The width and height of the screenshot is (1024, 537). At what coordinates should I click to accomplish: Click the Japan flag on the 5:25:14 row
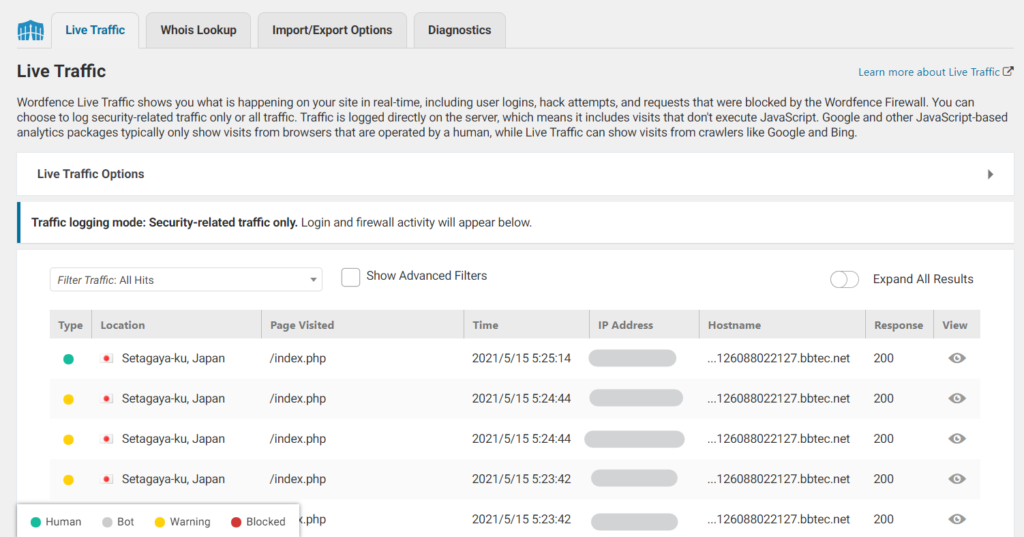pos(106,359)
